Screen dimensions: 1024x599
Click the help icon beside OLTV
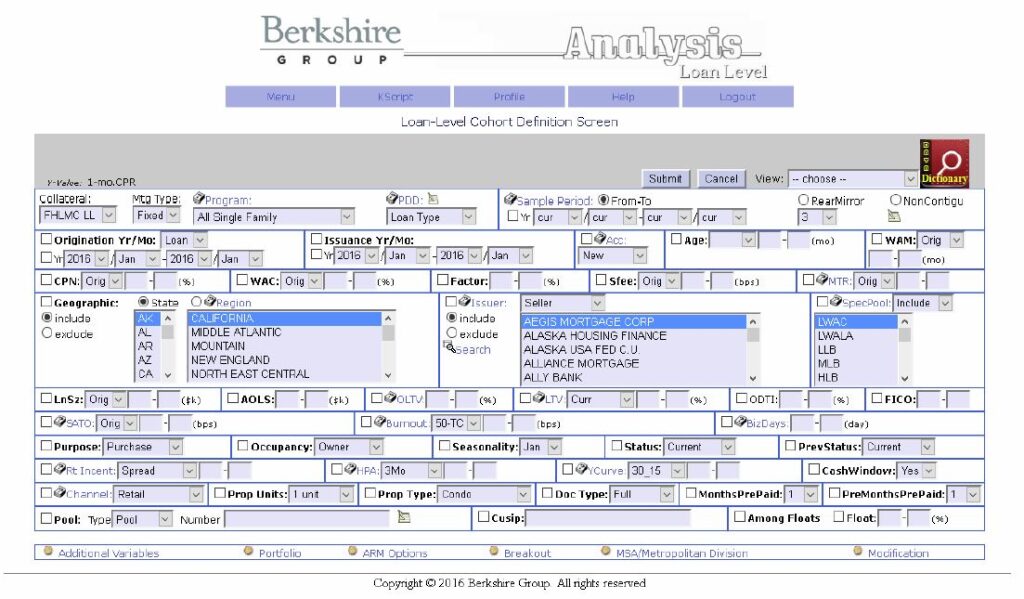point(390,397)
